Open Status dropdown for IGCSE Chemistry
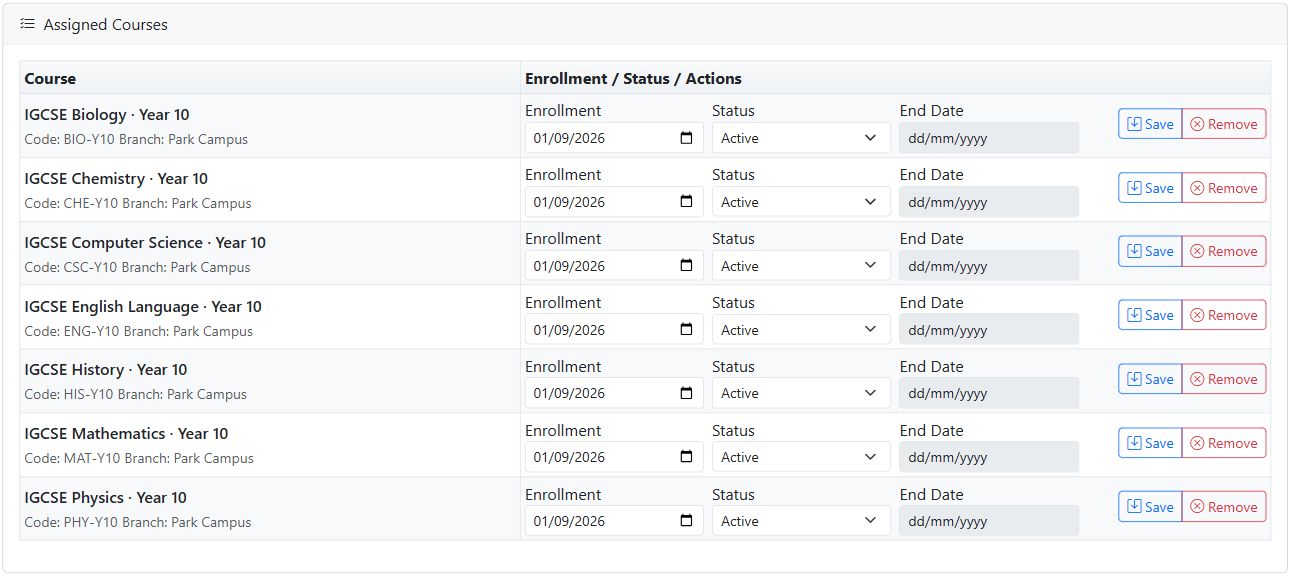This screenshot has width=1290, height=578. (801, 202)
